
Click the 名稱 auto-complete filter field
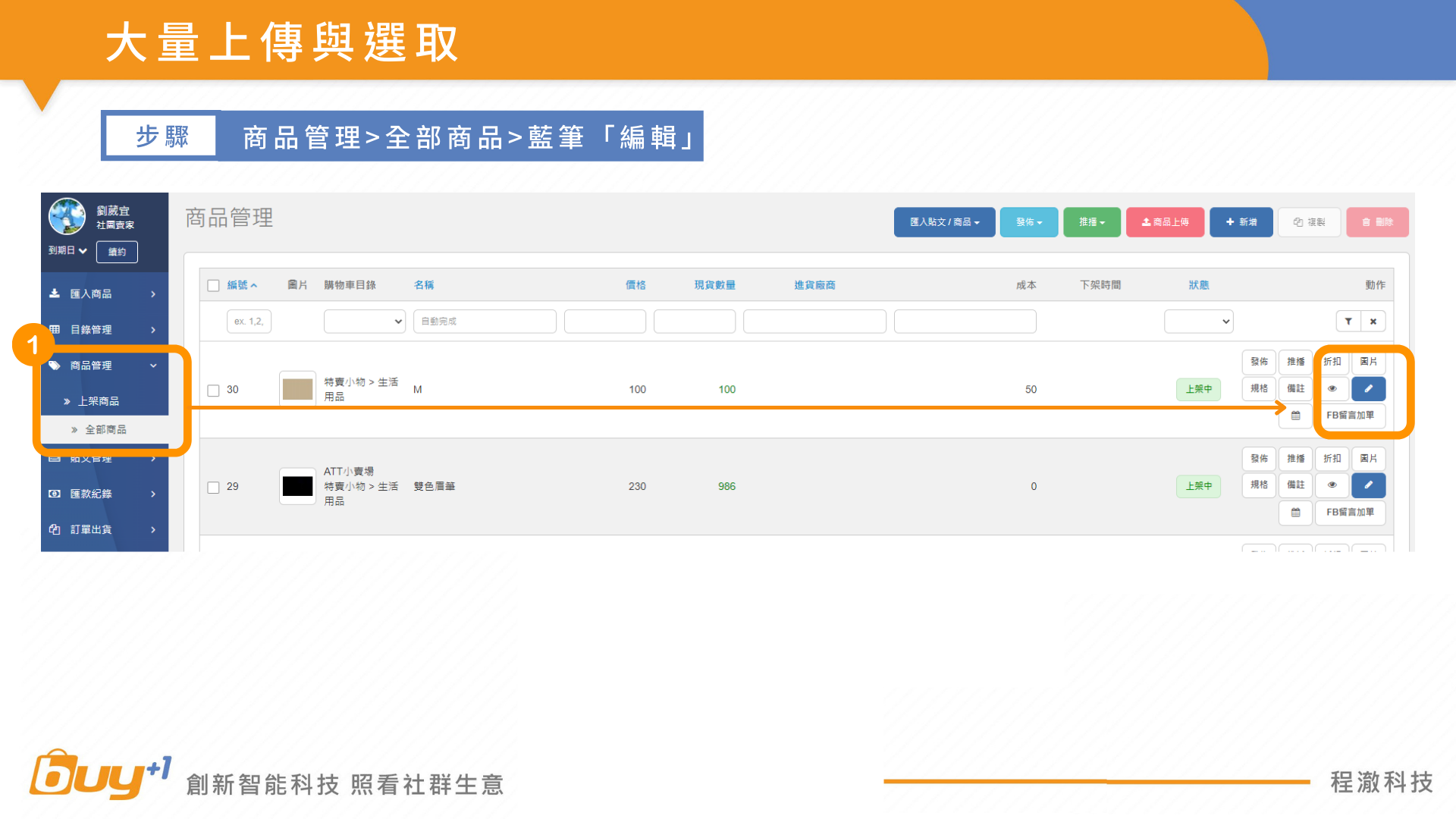tap(484, 322)
